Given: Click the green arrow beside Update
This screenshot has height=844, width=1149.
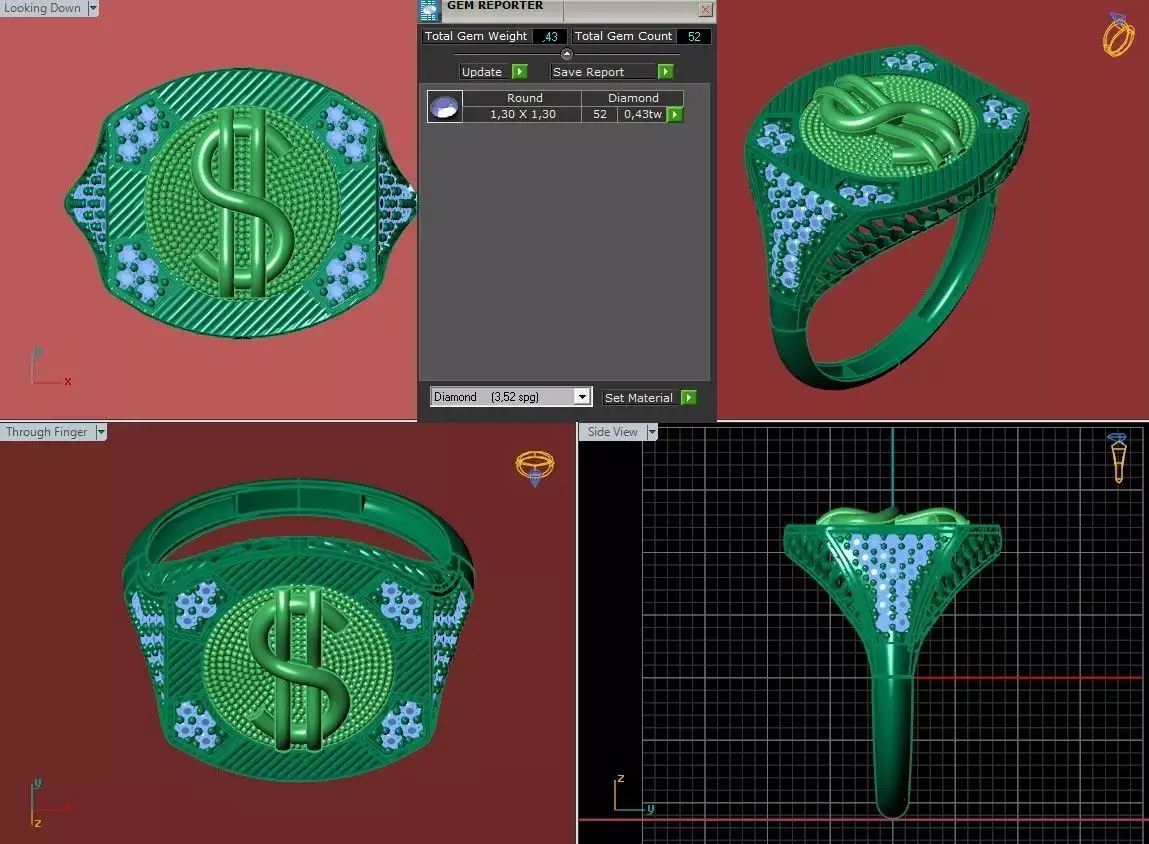Looking at the screenshot, I should (520, 72).
